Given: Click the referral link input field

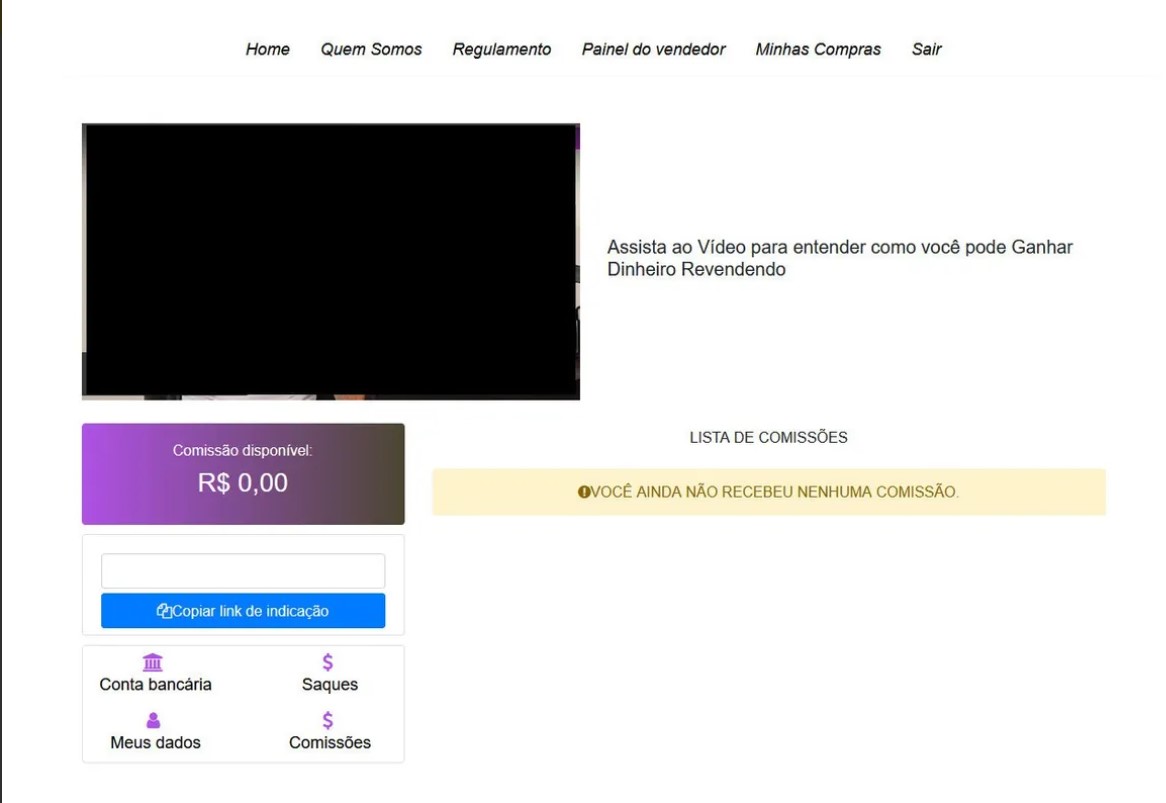Looking at the screenshot, I should [243, 570].
